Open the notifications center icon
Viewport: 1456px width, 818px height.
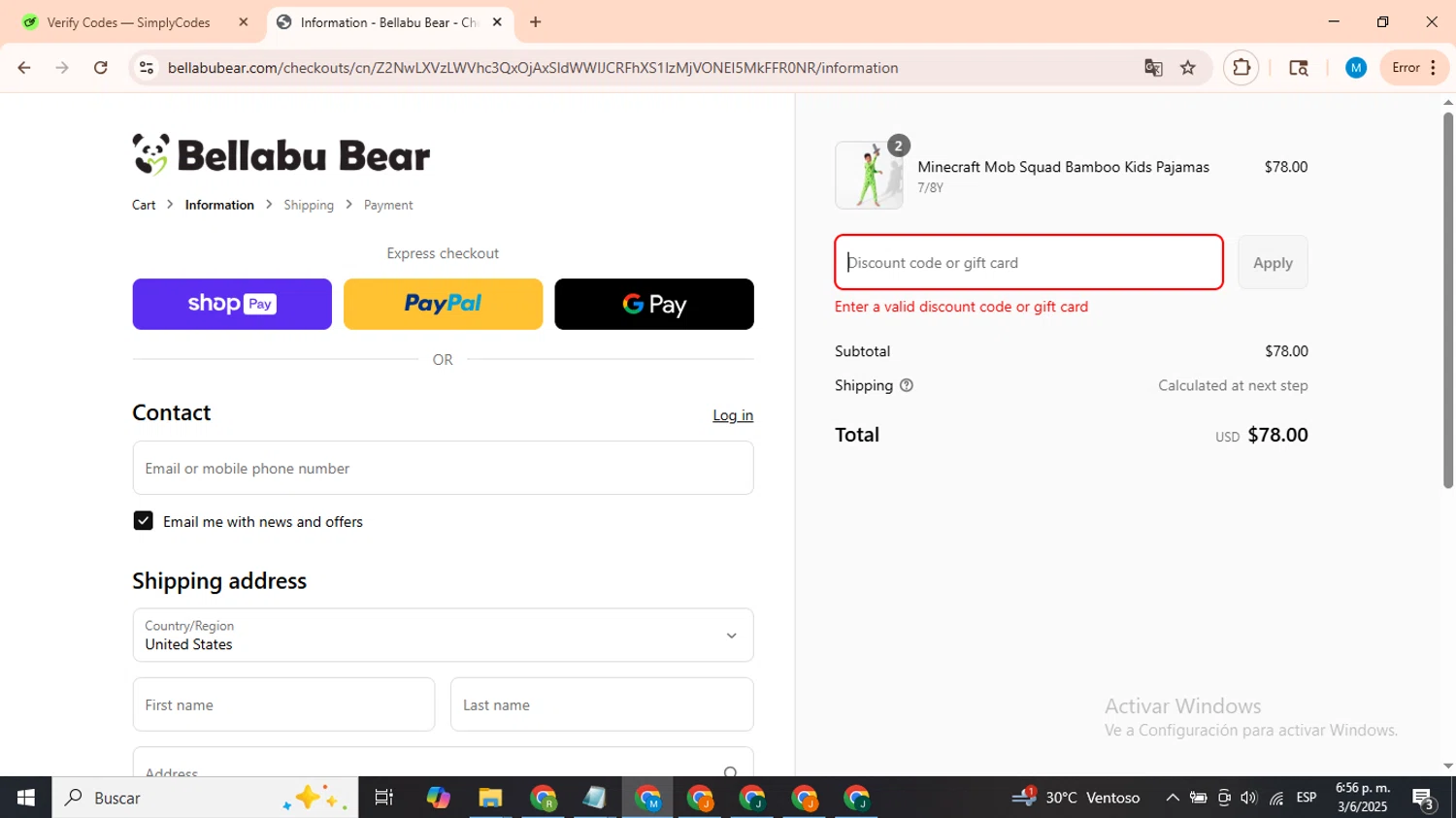pos(1424,799)
